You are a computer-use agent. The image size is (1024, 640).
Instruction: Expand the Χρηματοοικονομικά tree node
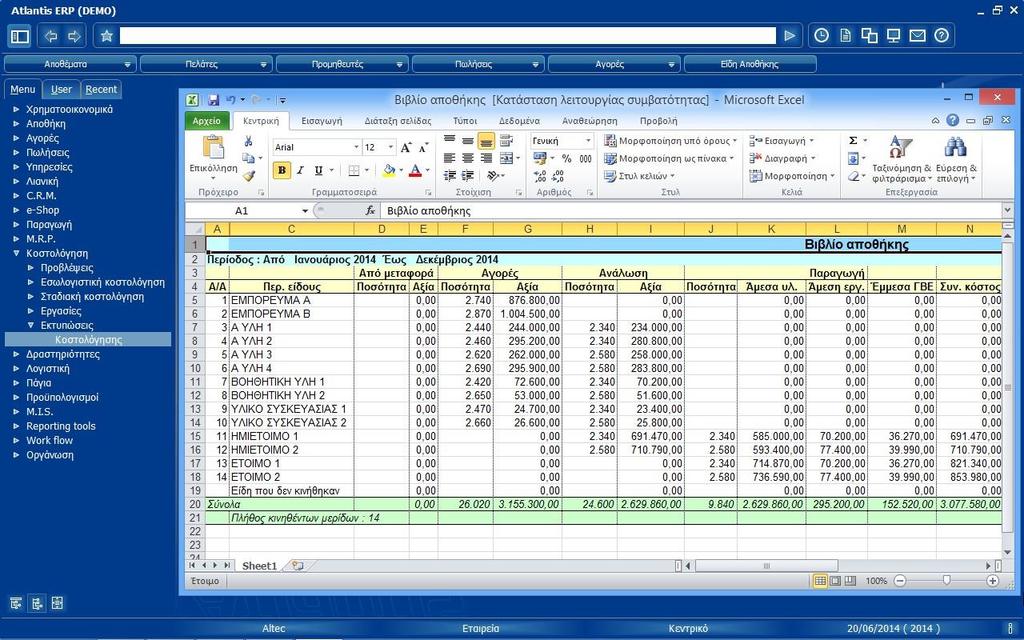point(16,109)
